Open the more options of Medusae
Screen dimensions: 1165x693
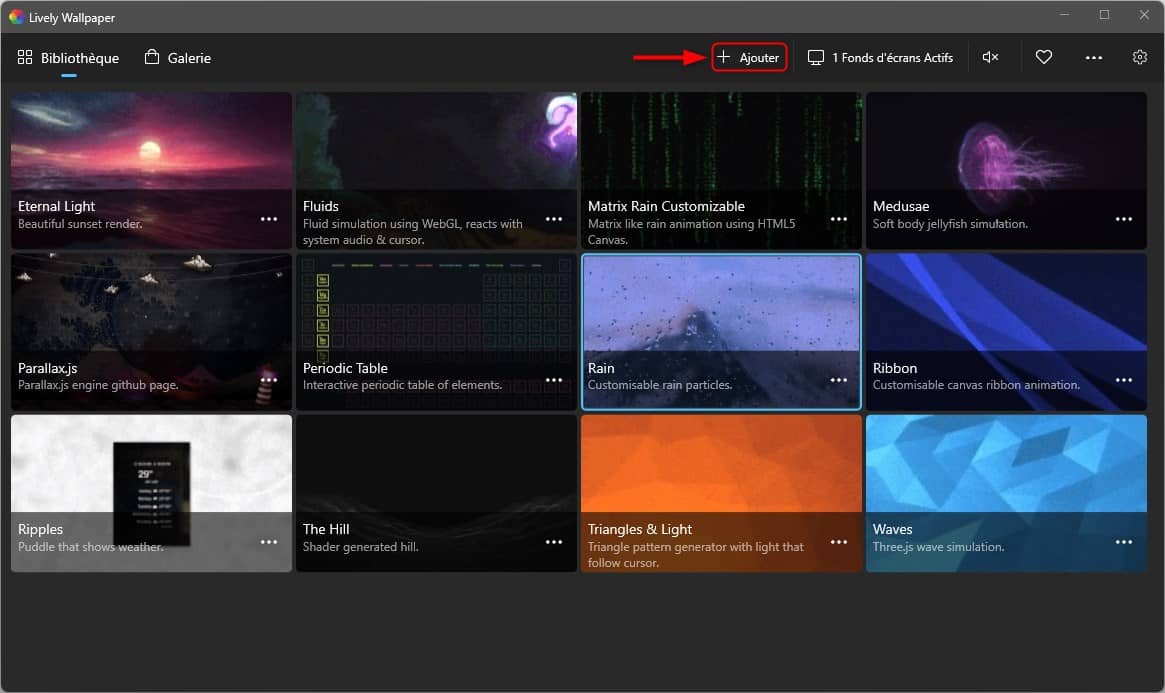1124,219
